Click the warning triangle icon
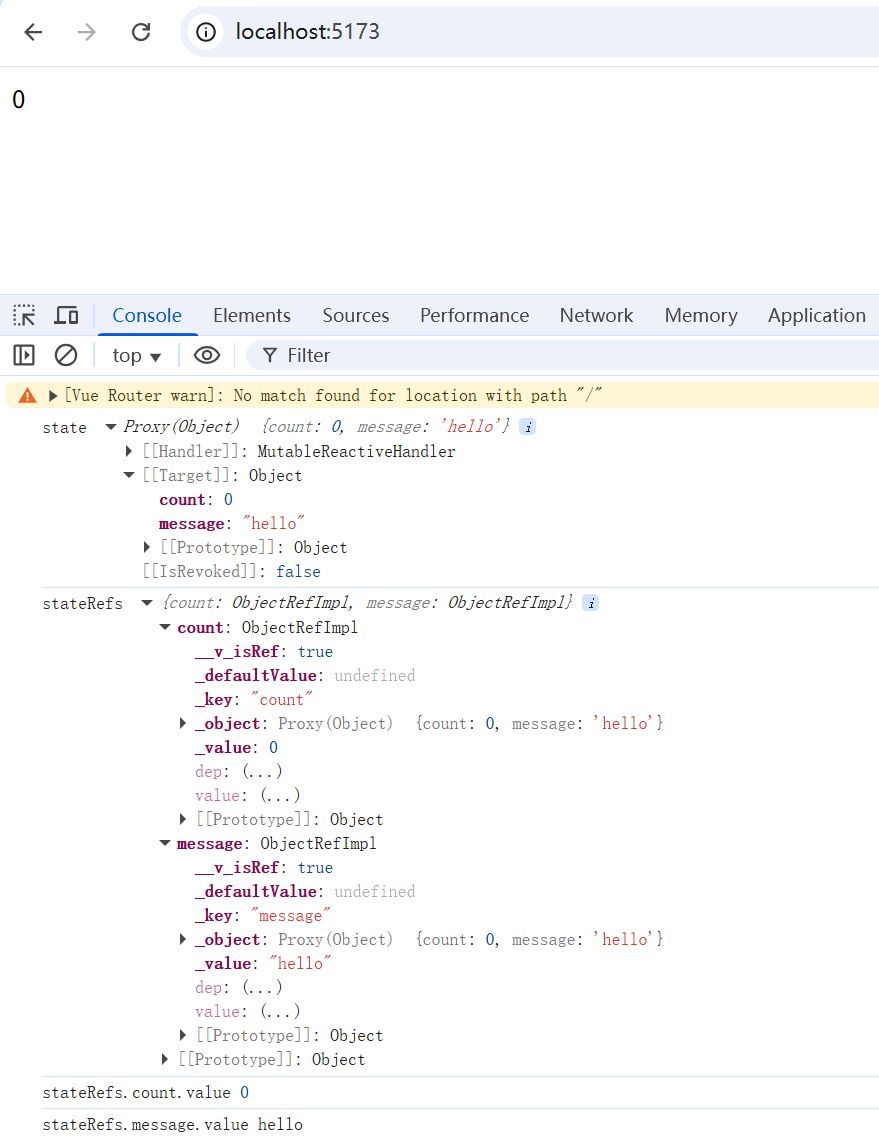Image resolution: width=879 pixels, height=1143 pixels. click(28, 396)
